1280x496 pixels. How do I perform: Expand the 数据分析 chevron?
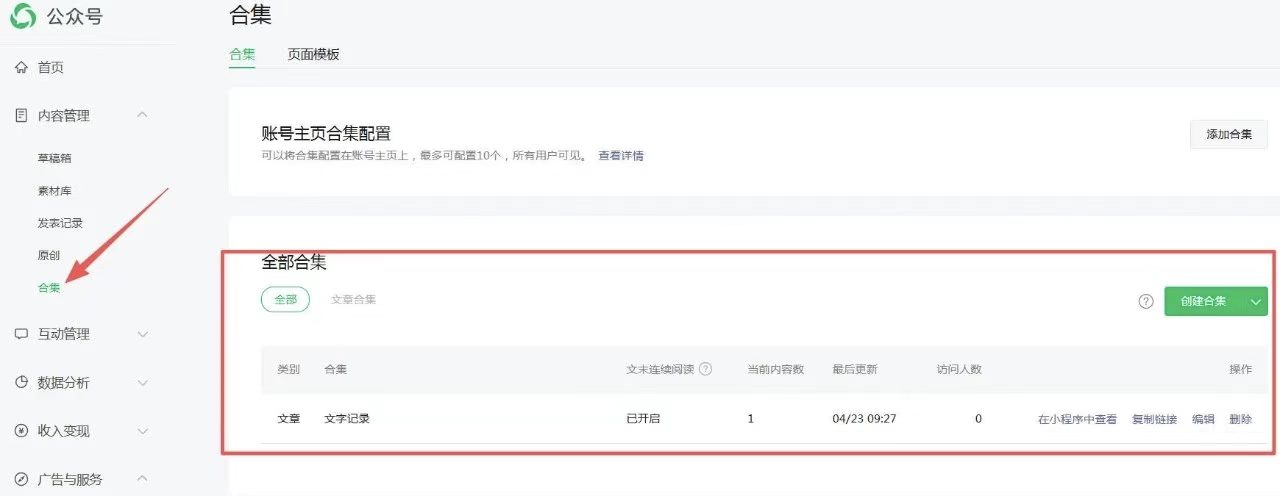142,383
